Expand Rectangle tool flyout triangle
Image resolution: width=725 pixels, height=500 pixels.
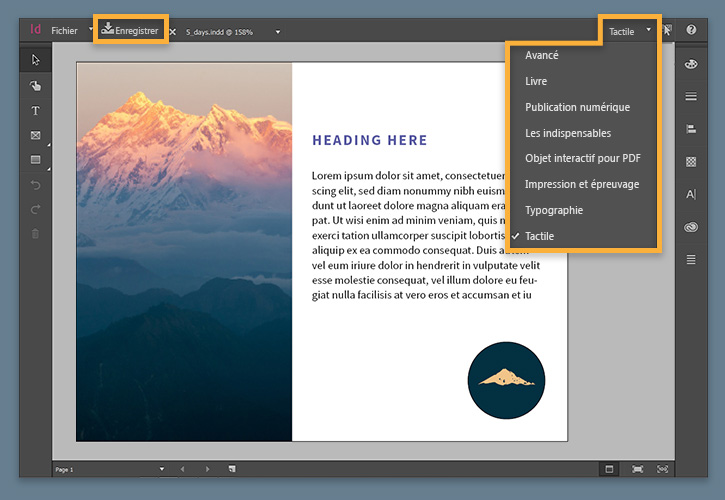pyautogui.click(x=49, y=169)
